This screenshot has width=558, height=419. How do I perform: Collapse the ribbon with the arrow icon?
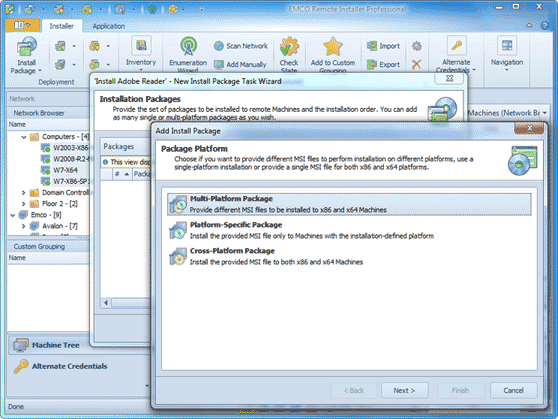(529, 26)
